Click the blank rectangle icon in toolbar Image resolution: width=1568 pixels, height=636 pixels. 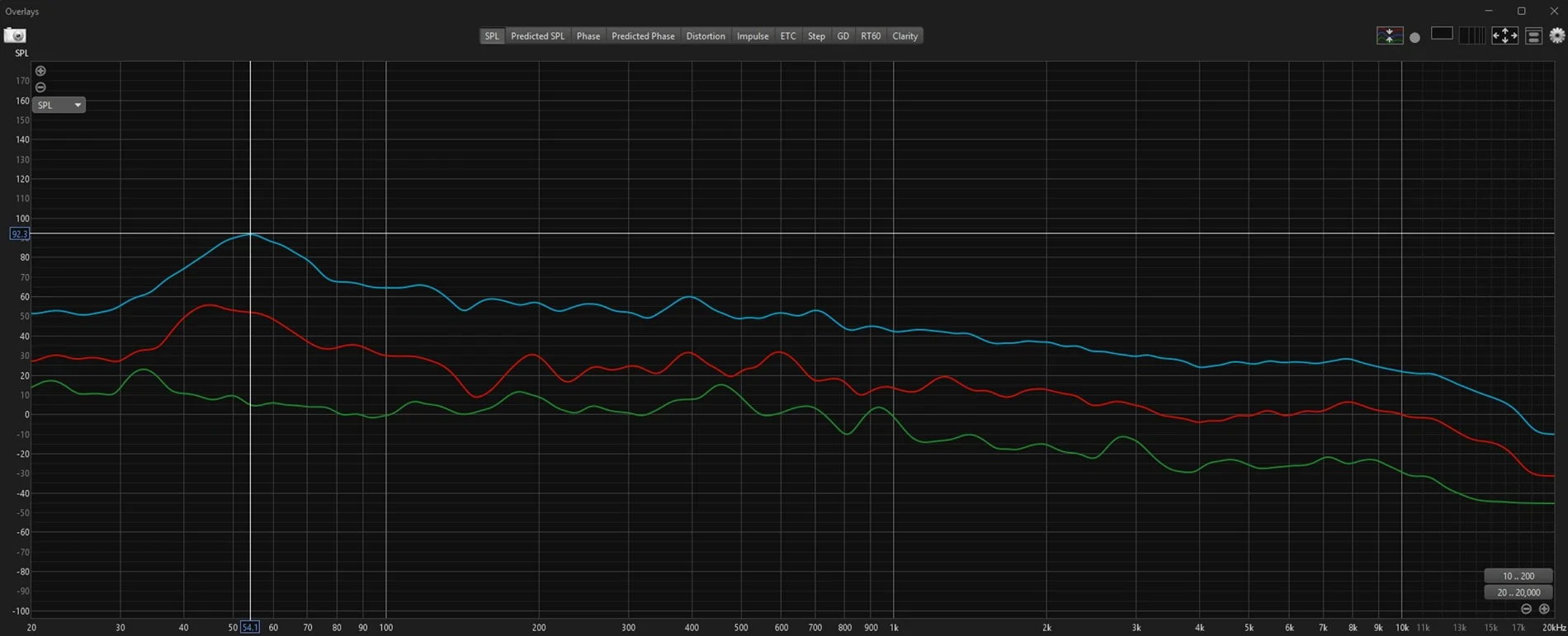[1442, 34]
